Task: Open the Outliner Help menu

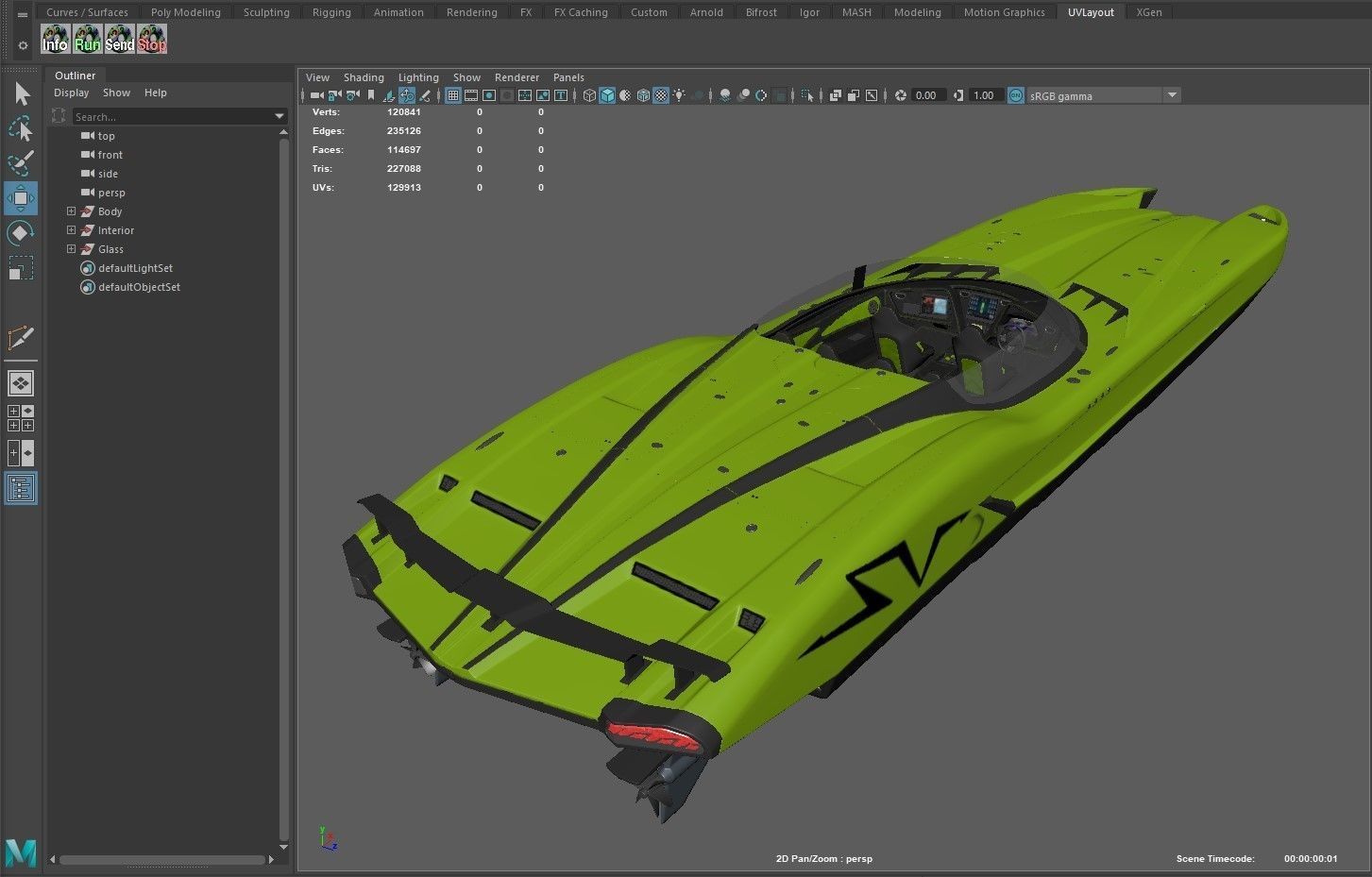Action: point(156,93)
